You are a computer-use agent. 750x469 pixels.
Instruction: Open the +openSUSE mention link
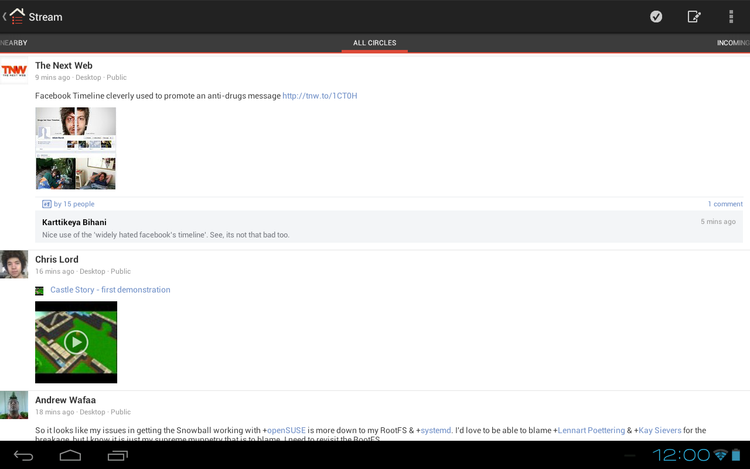click(x=288, y=430)
